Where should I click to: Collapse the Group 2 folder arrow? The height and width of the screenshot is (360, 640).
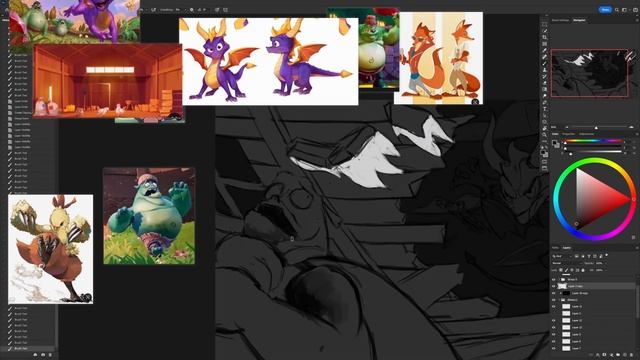pos(559,300)
